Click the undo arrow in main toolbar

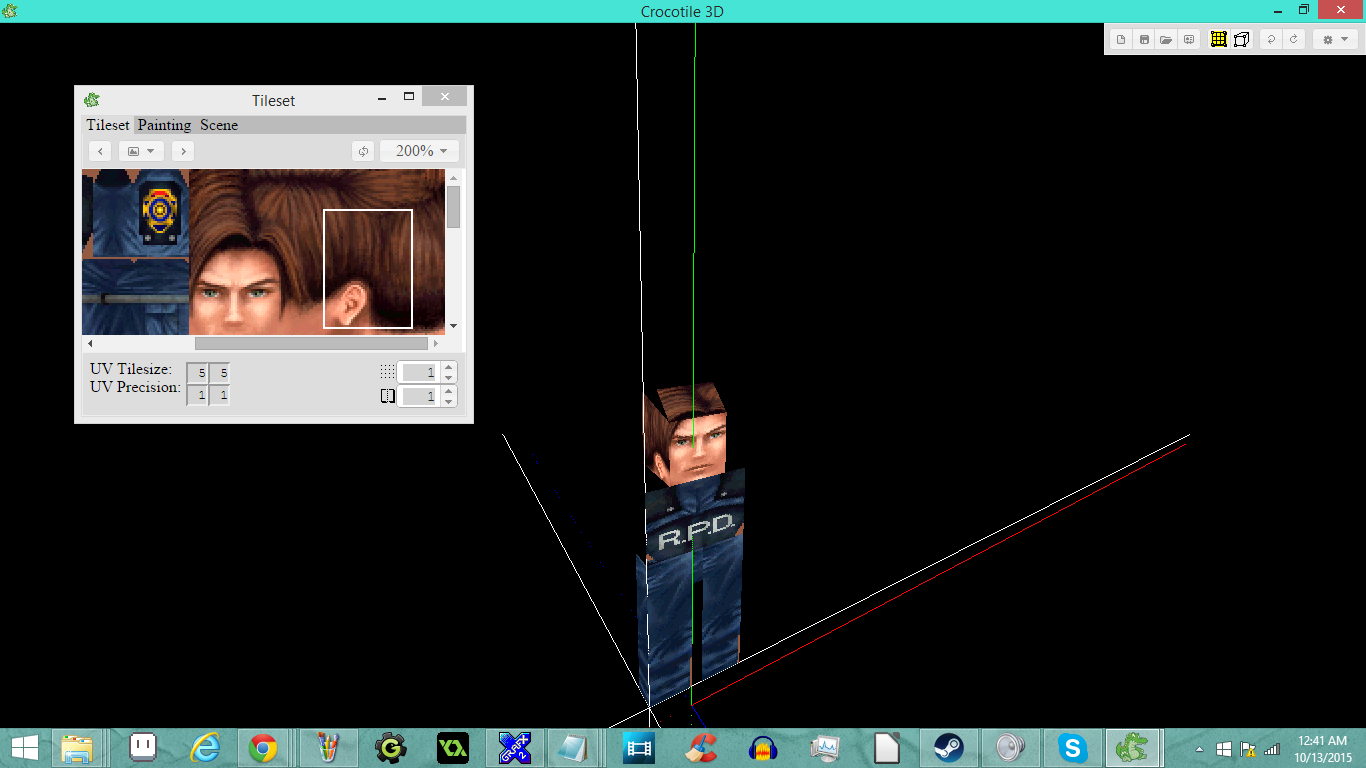(1271, 40)
